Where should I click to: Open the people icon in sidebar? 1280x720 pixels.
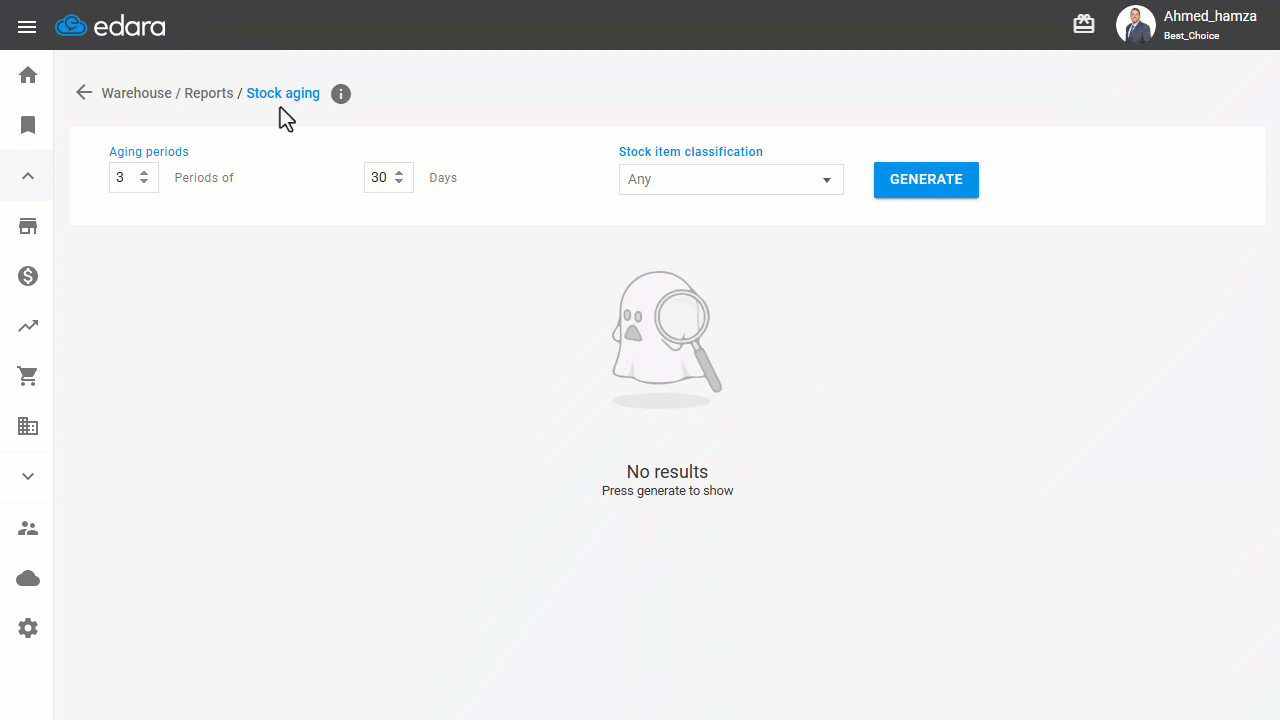pos(28,528)
